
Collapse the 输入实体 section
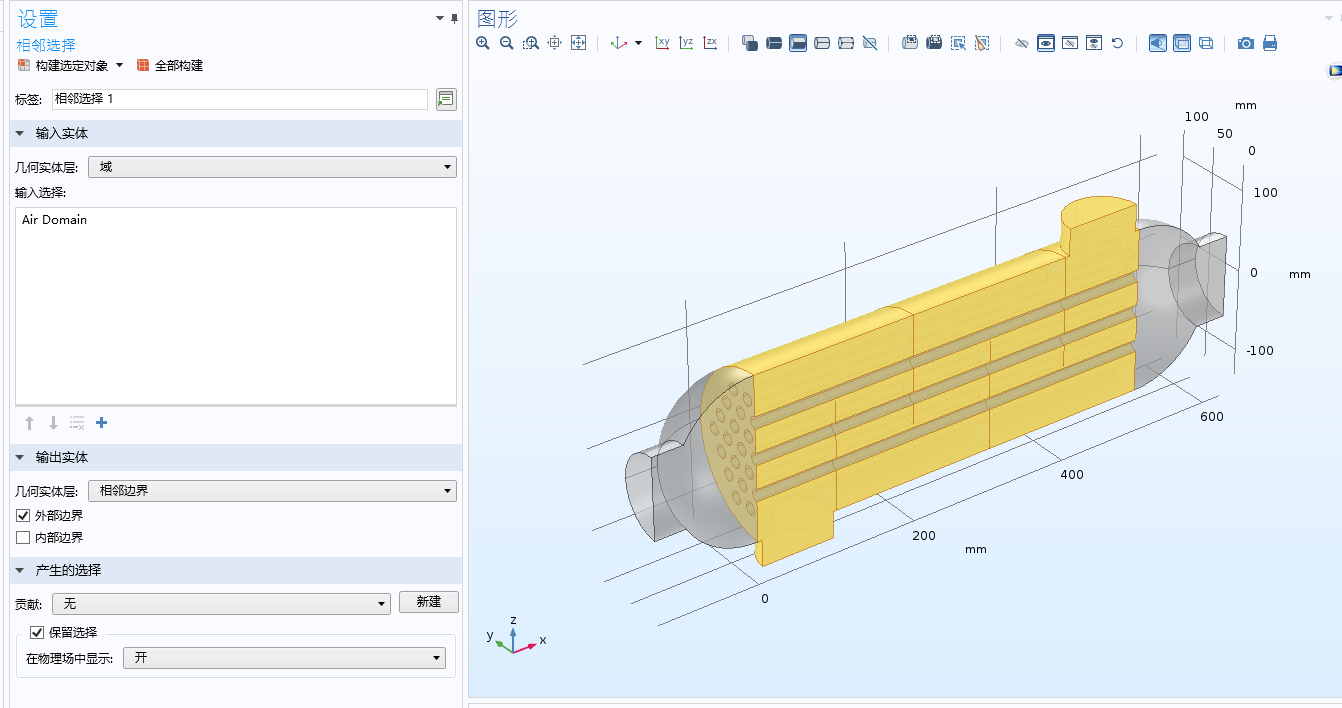click(x=20, y=133)
